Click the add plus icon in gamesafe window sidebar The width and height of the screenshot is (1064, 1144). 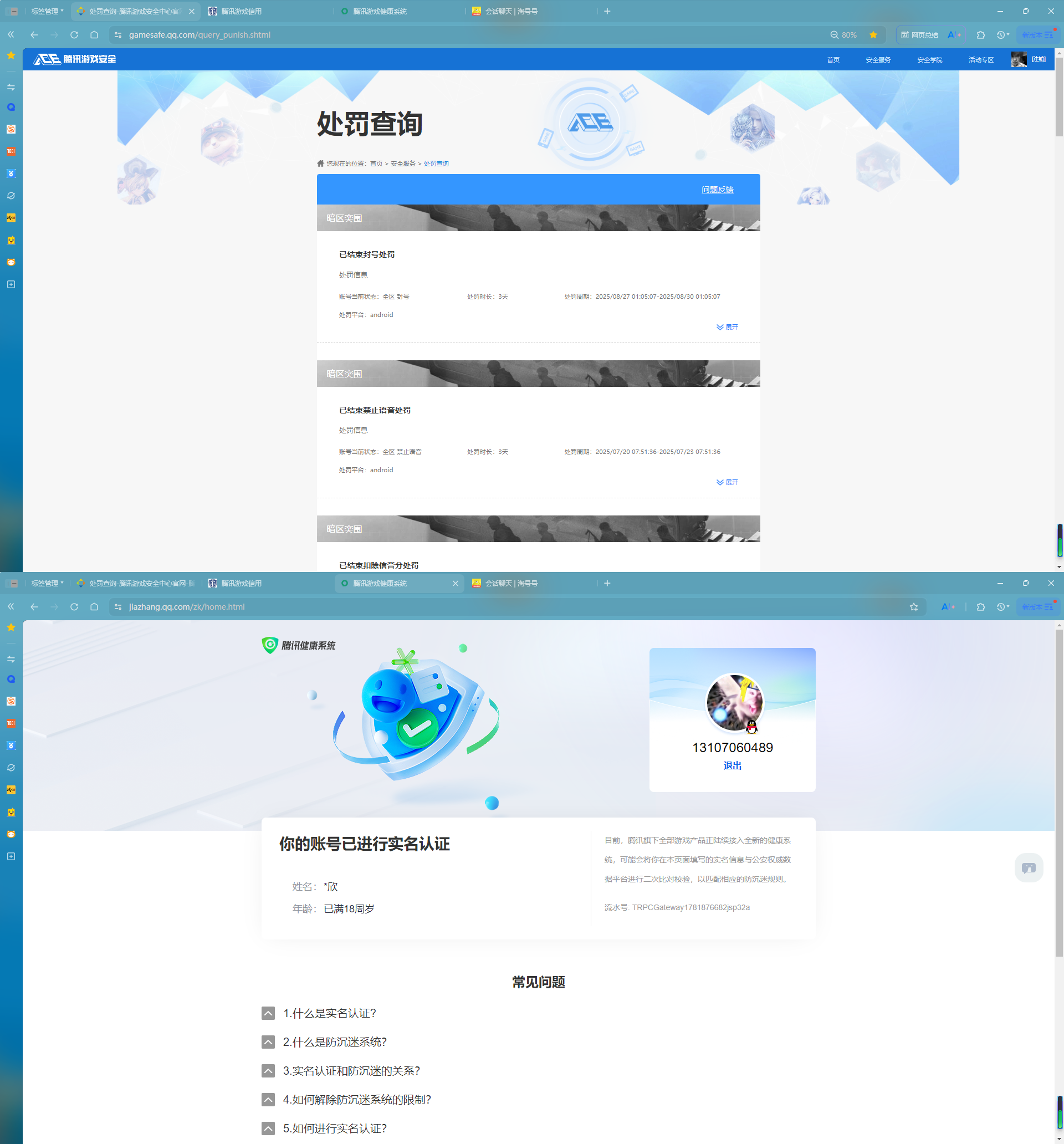tap(11, 284)
